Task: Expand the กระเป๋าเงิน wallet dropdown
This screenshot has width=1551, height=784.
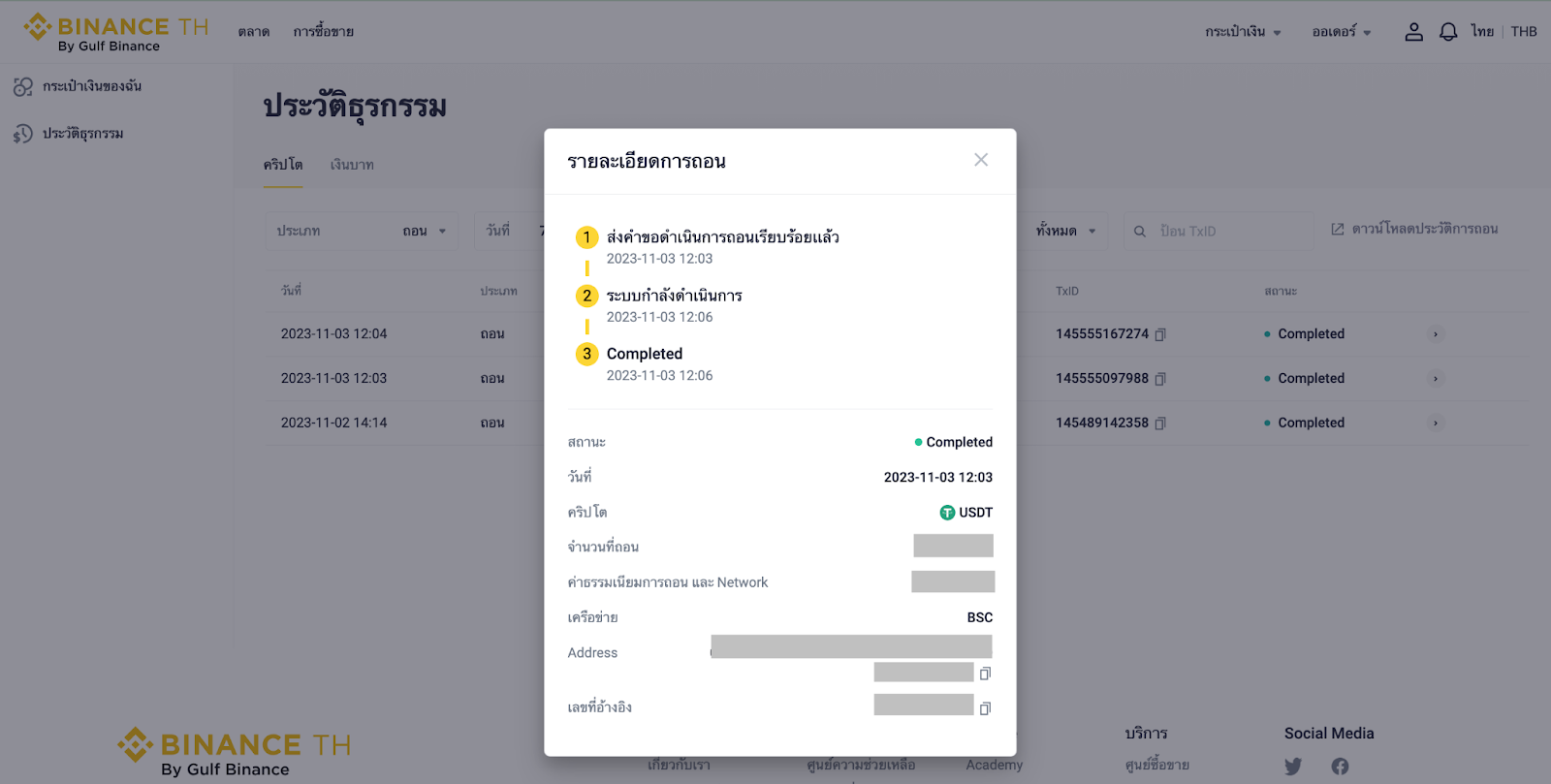Action: coord(1243,32)
